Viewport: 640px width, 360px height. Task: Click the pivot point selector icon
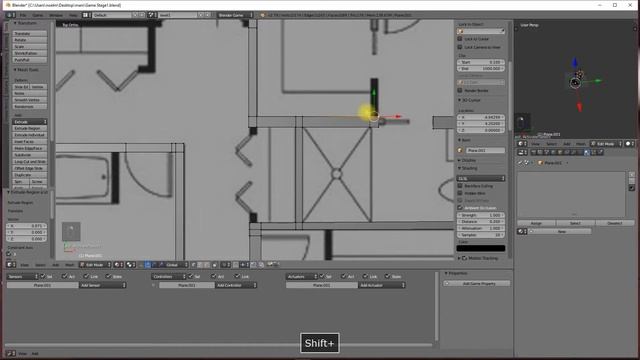[131, 265]
